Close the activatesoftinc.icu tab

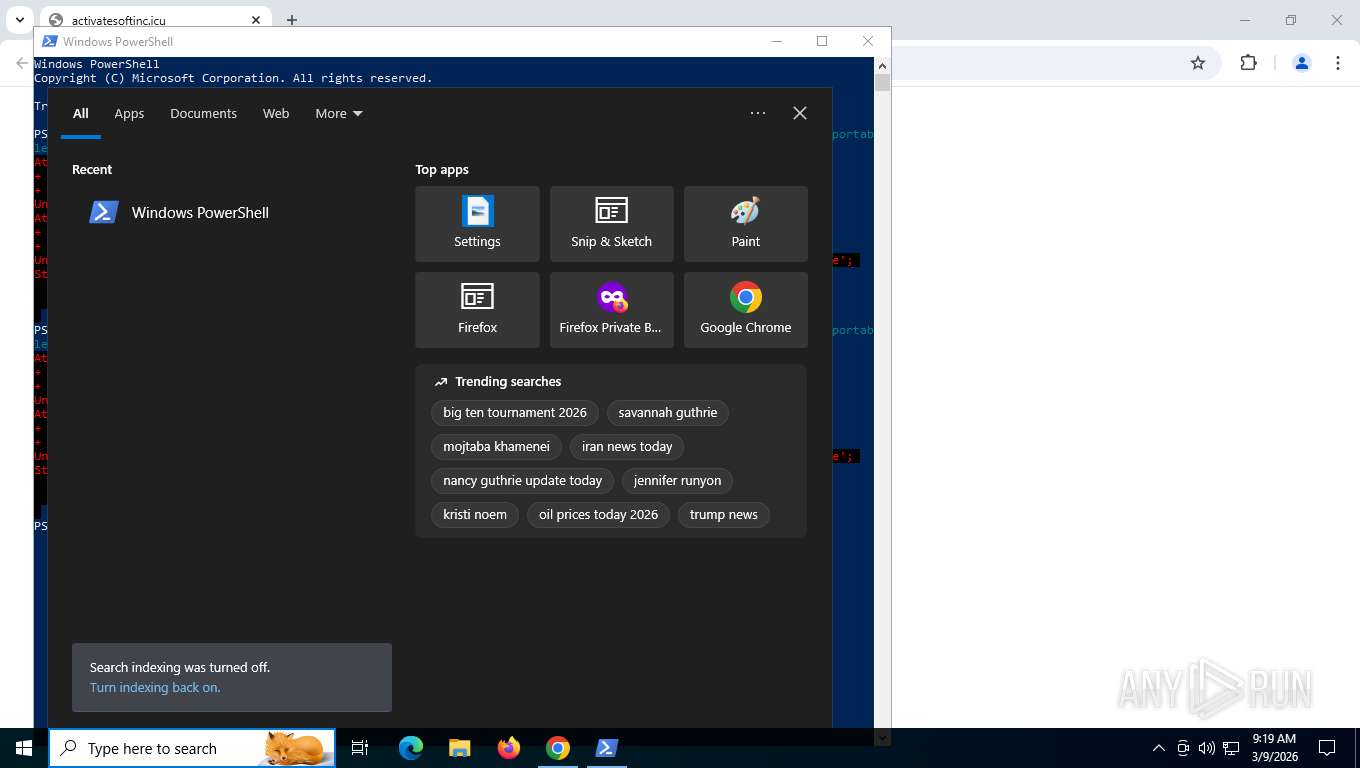coord(256,20)
